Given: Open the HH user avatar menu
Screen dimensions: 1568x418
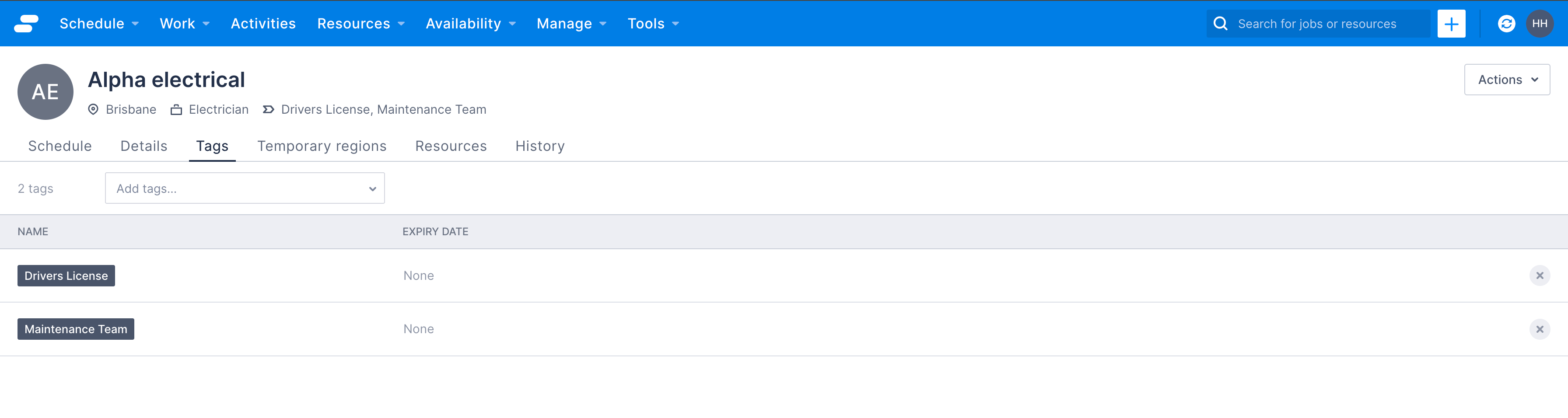Looking at the screenshot, I should [1540, 23].
